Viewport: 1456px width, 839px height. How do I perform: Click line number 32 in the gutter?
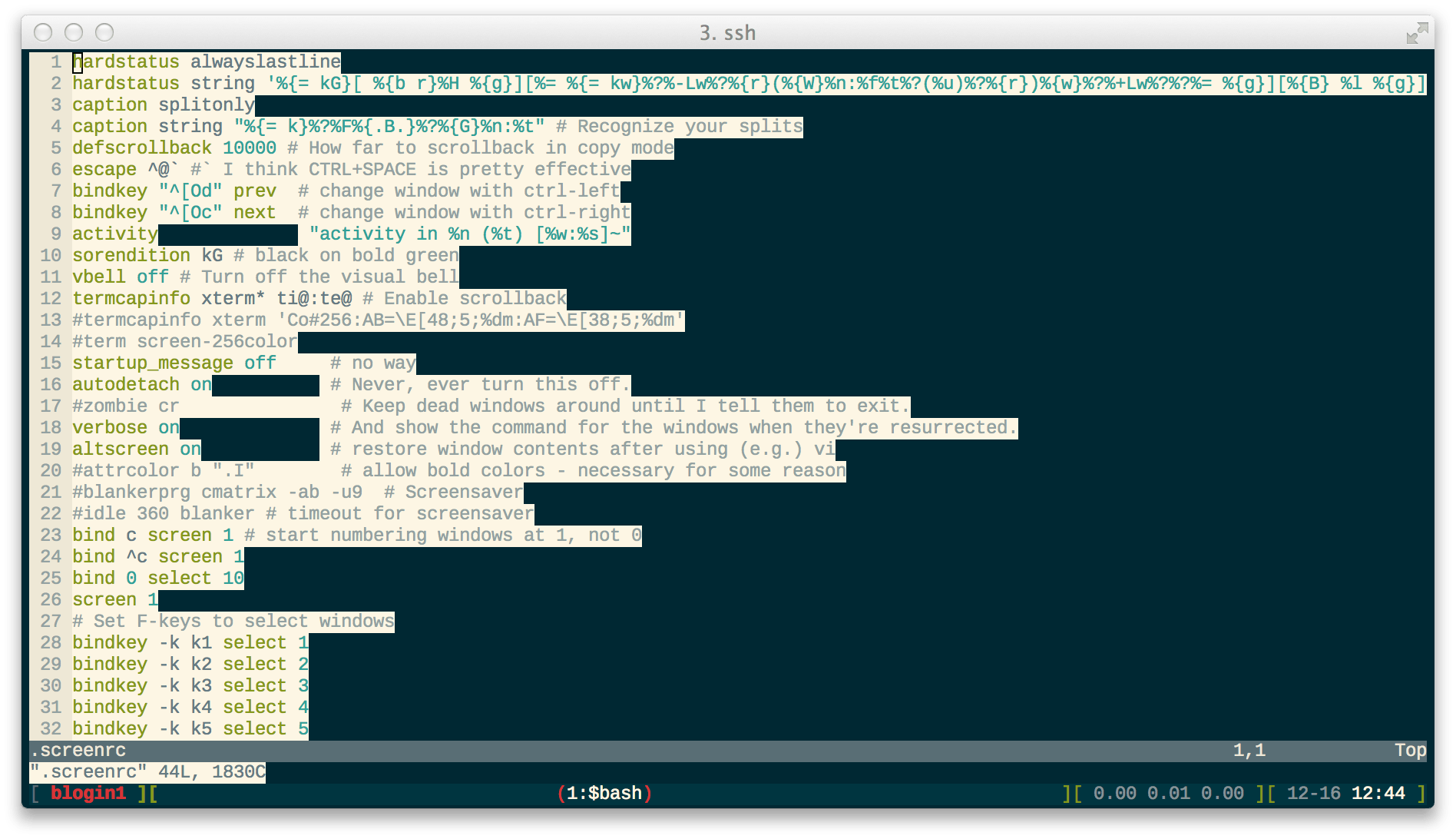click(51, 728)
